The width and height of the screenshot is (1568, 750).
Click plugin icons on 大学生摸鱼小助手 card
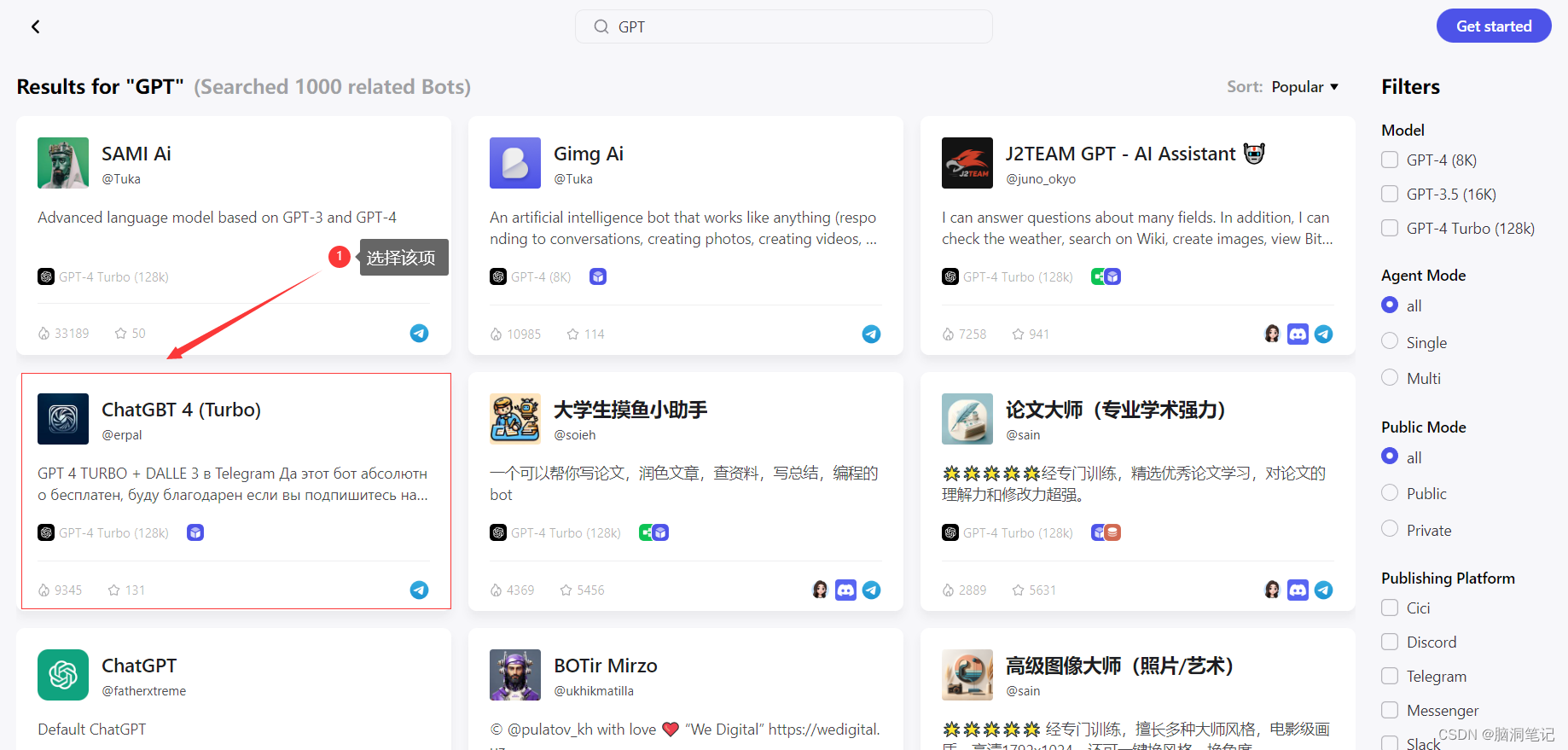click(x=653, y=532)
